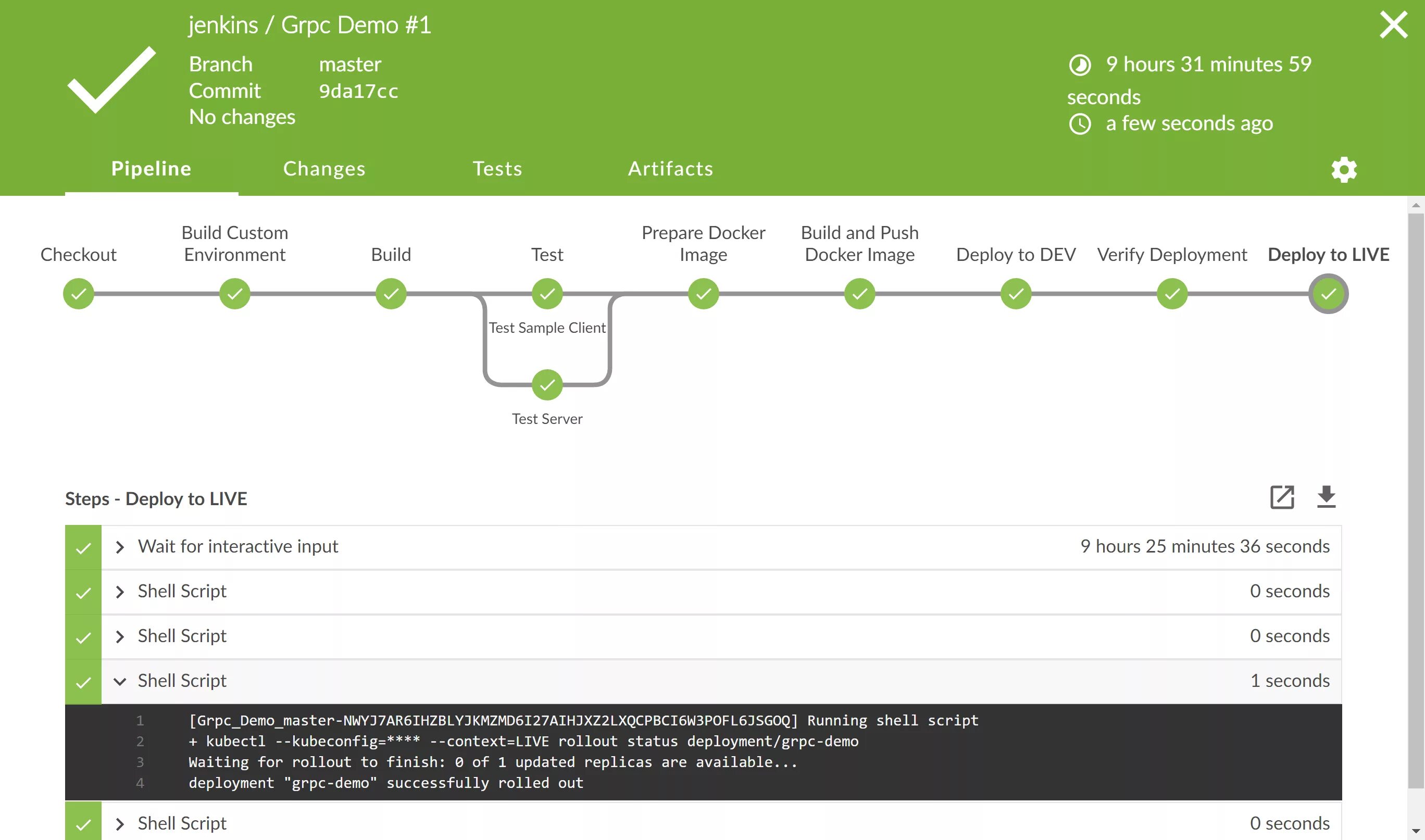This screenshot has height=840, width=1425.
Task: Switch to the Artifacts tab
Action: coord(671,169)
